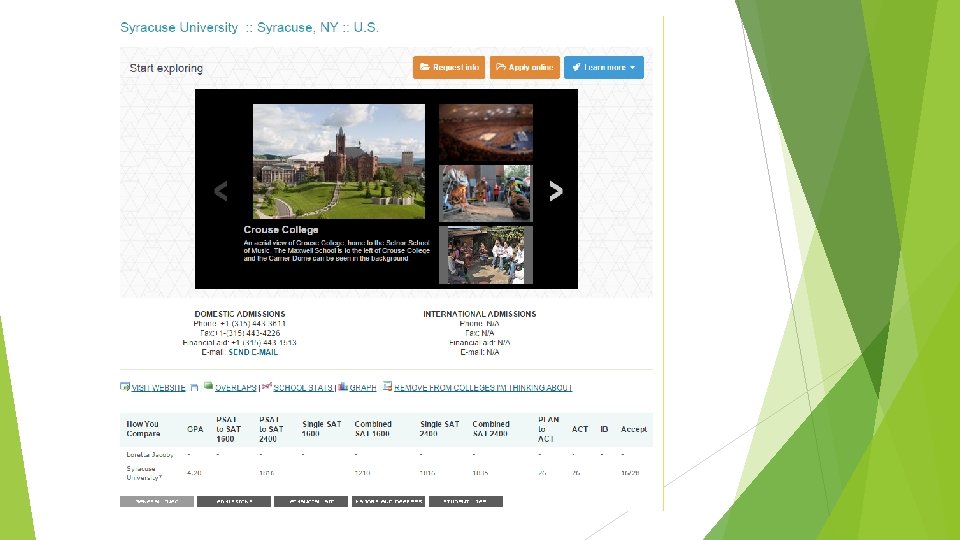Click the How You Compare column header

coord(143,429)
